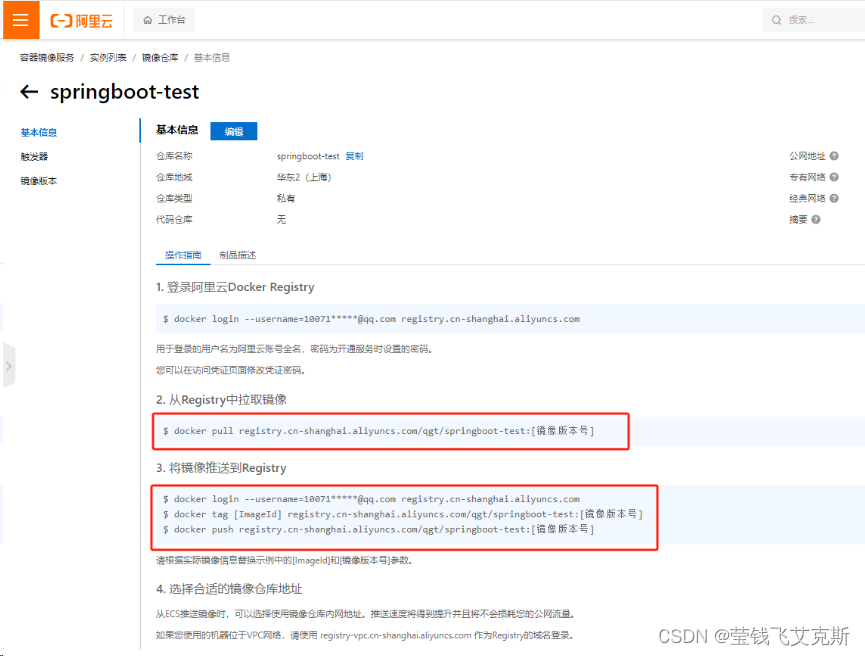Open breadcrumb link 镜像仓库
Image resolution: width=865 pixels, height=656 pixels.
click(160, 57)
